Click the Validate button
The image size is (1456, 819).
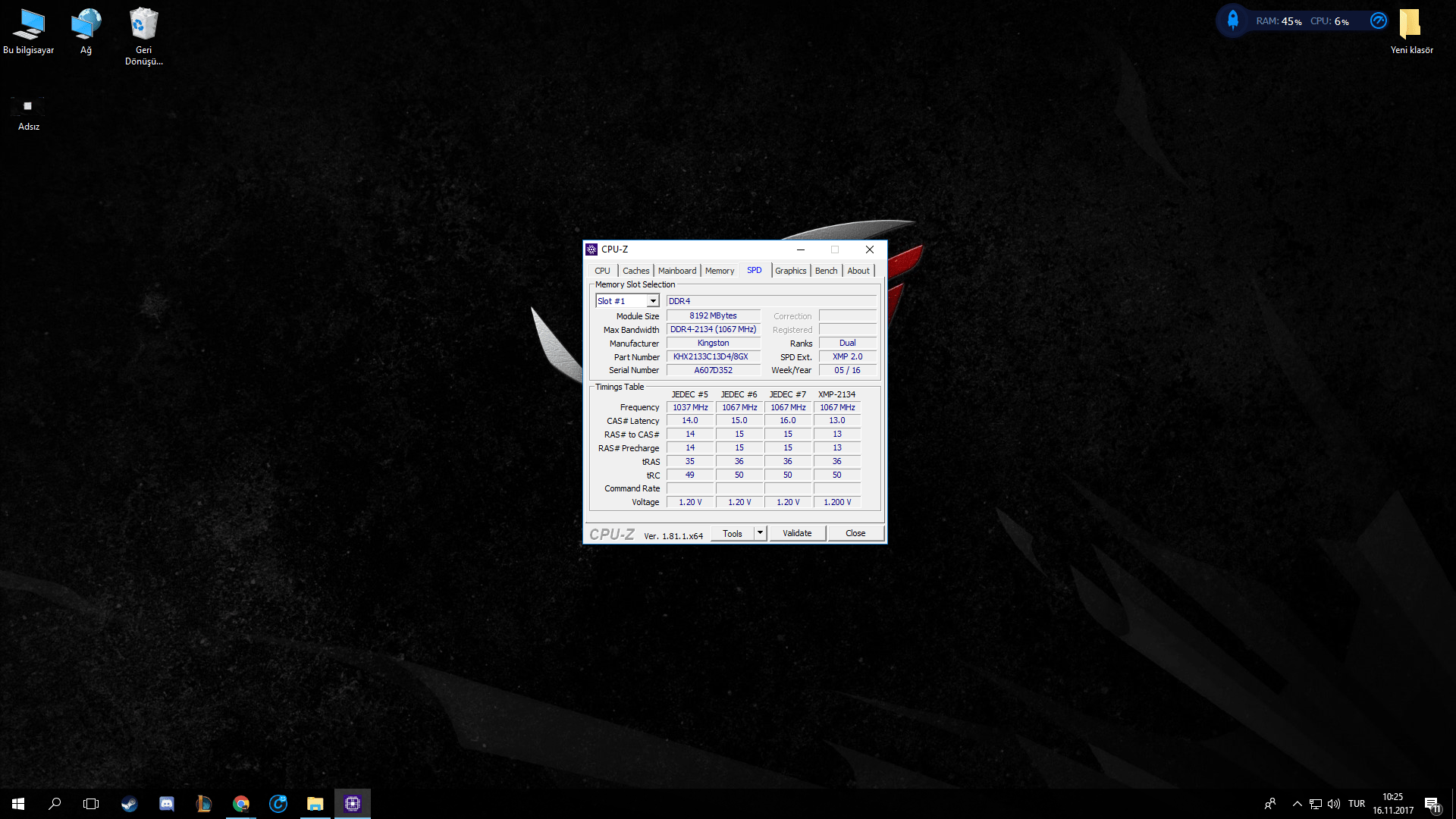point(797,533)
